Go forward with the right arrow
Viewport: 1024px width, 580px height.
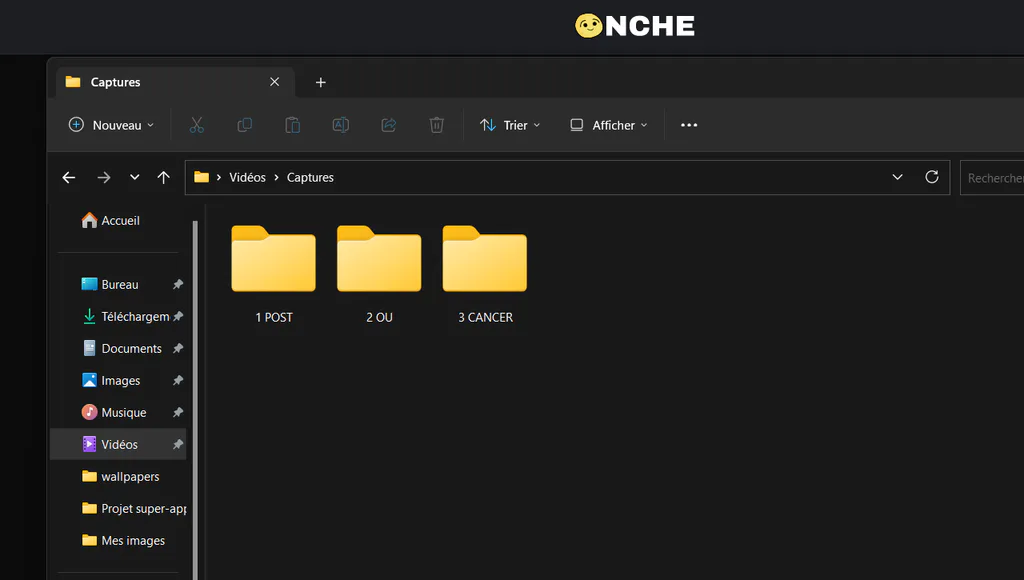(104, 178)
